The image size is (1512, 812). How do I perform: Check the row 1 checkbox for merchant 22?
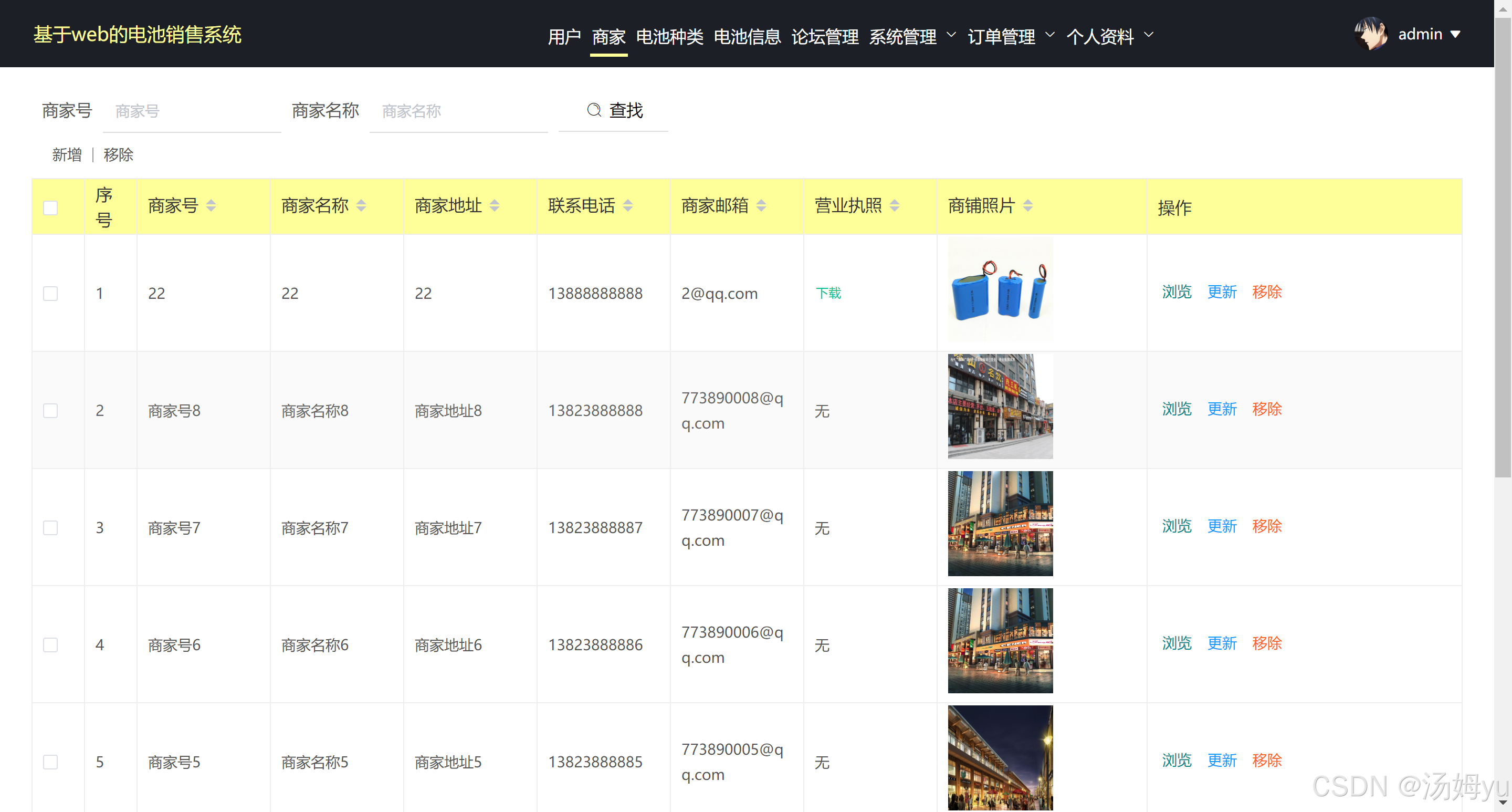tap(50, 293)
